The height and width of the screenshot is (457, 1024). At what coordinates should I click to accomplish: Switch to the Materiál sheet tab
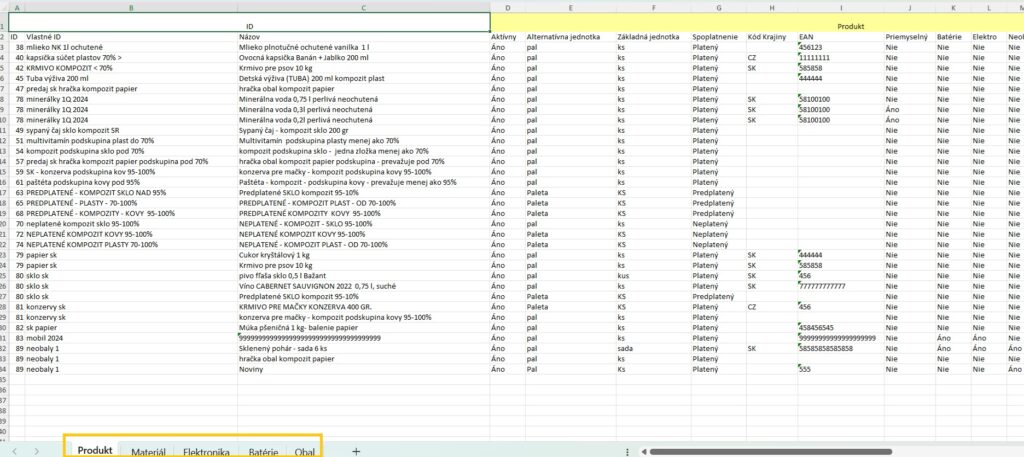pos(149,452)
